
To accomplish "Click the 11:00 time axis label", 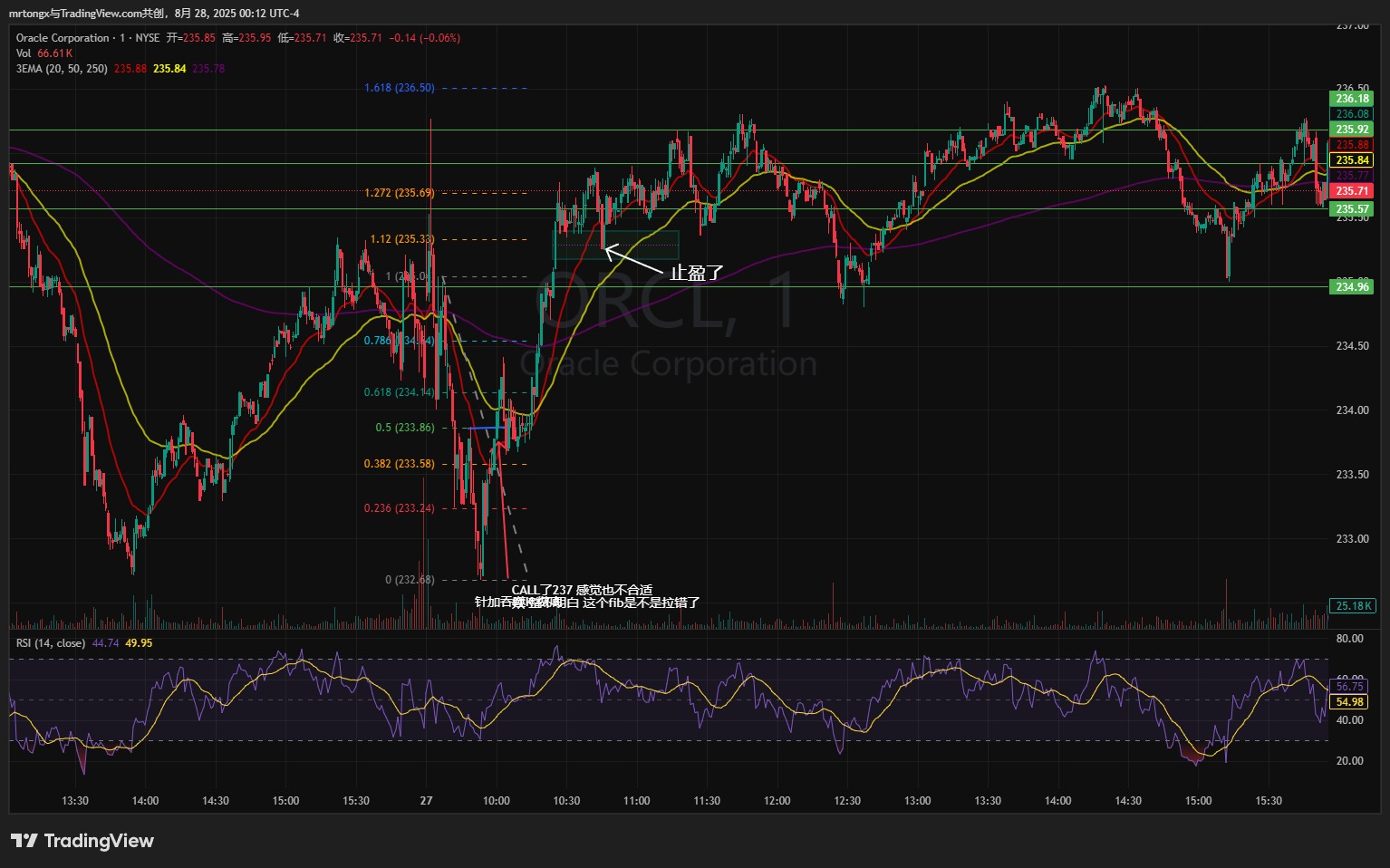I will click(x=637, y=801).
